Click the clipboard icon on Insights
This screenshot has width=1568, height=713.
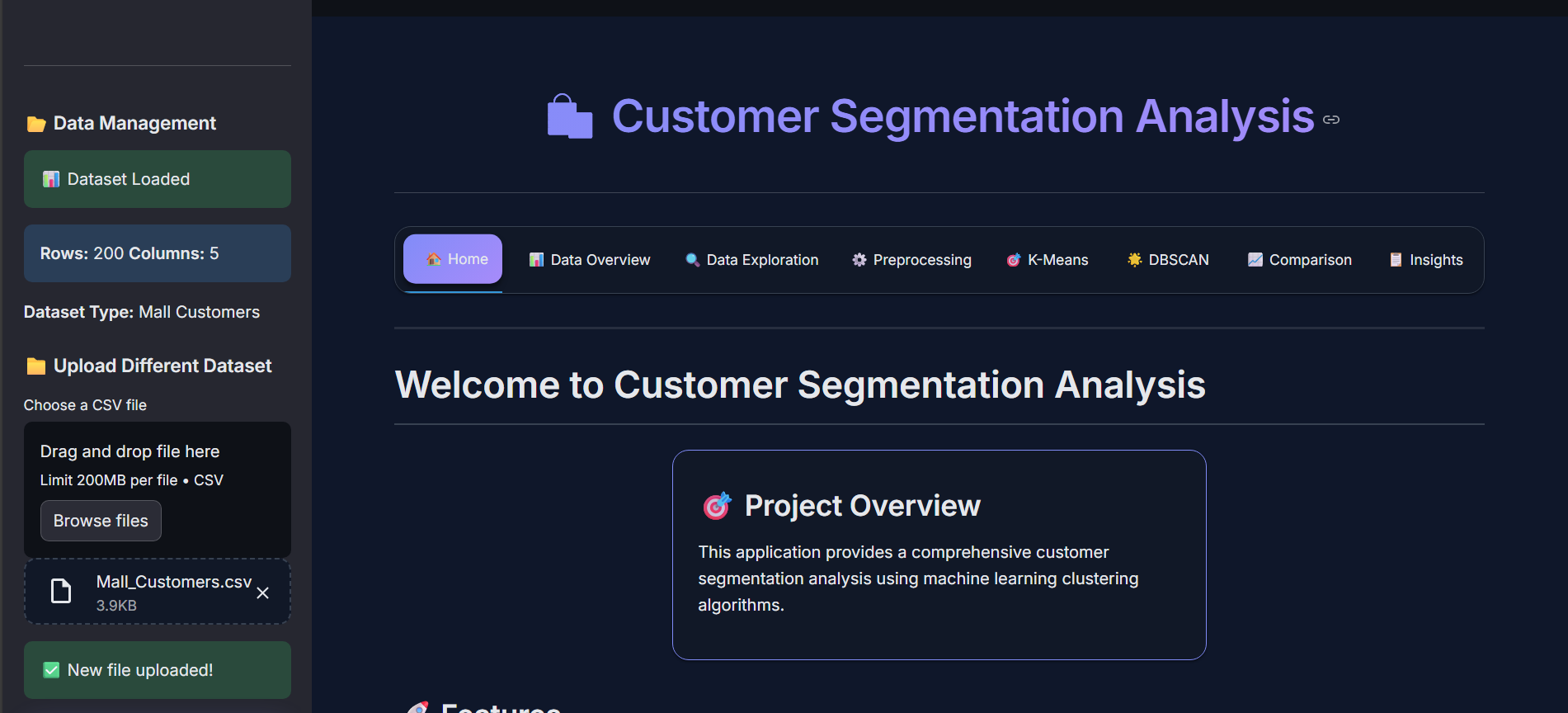[x=1396, y=260]
